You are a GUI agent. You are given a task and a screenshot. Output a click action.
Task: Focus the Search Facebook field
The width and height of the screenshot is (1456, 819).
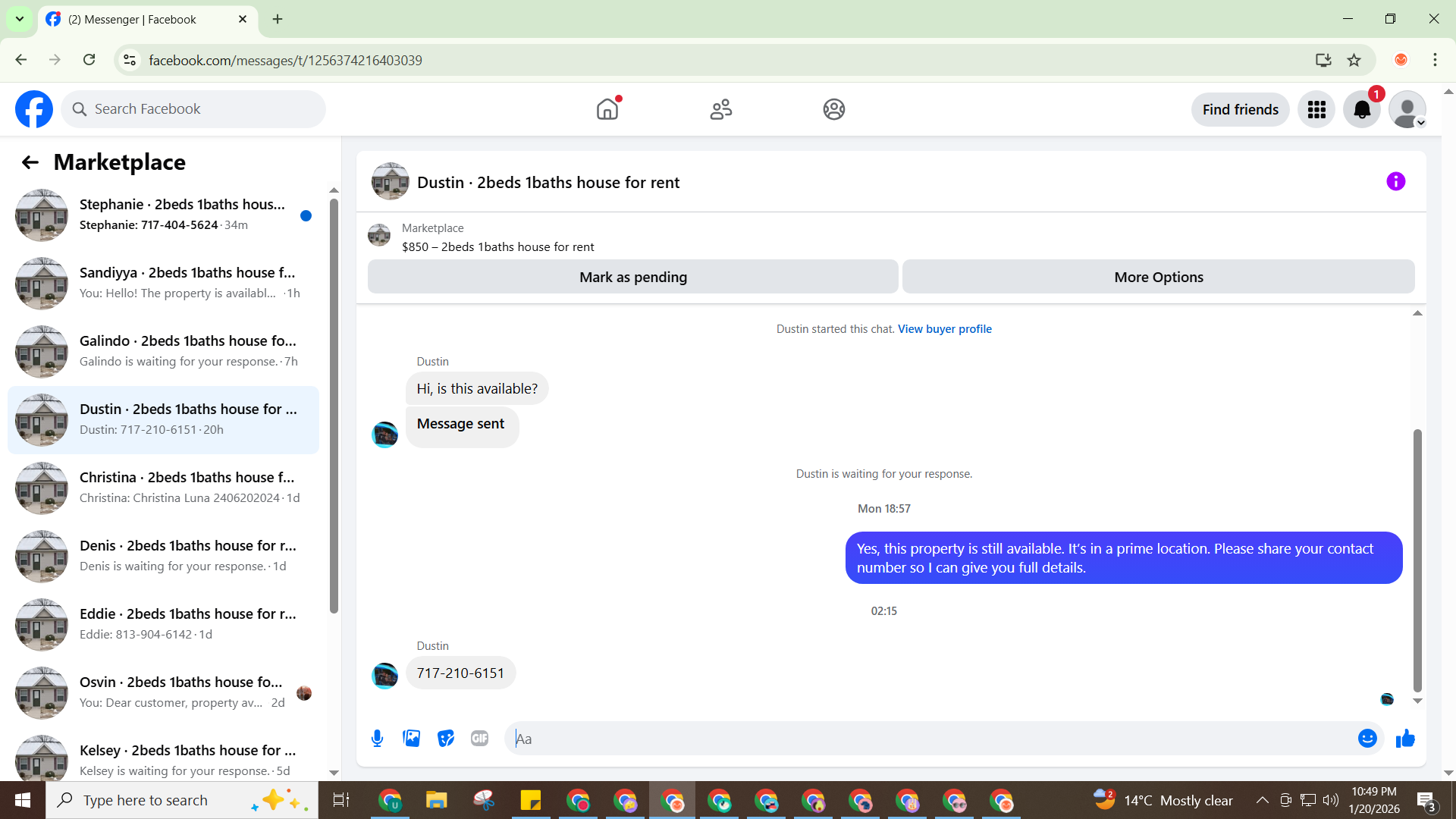[193, 109]
